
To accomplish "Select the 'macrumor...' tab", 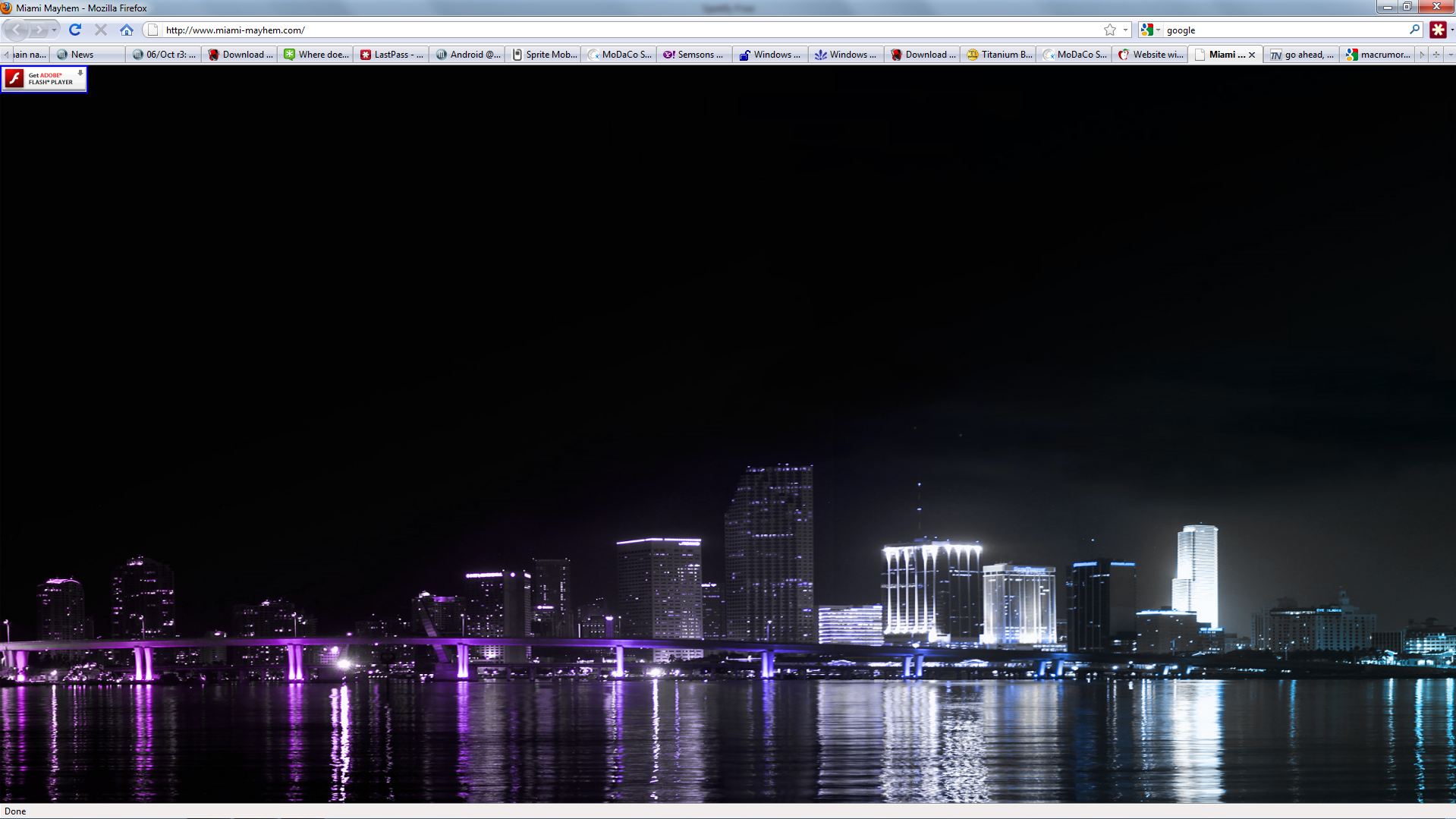I will click(x=1378, y=55).
